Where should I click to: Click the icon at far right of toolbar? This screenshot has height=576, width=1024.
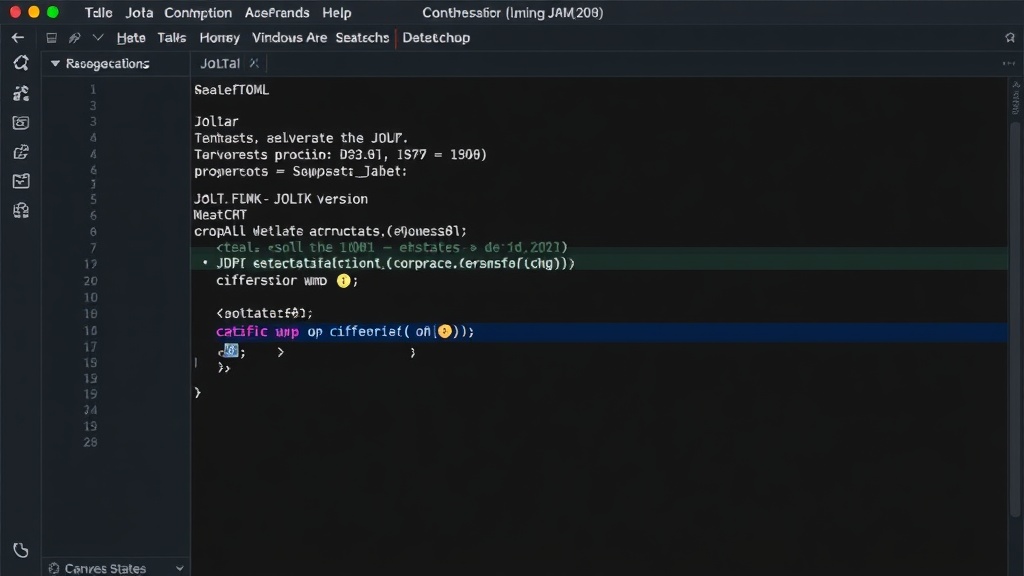tap(1010, 38)
